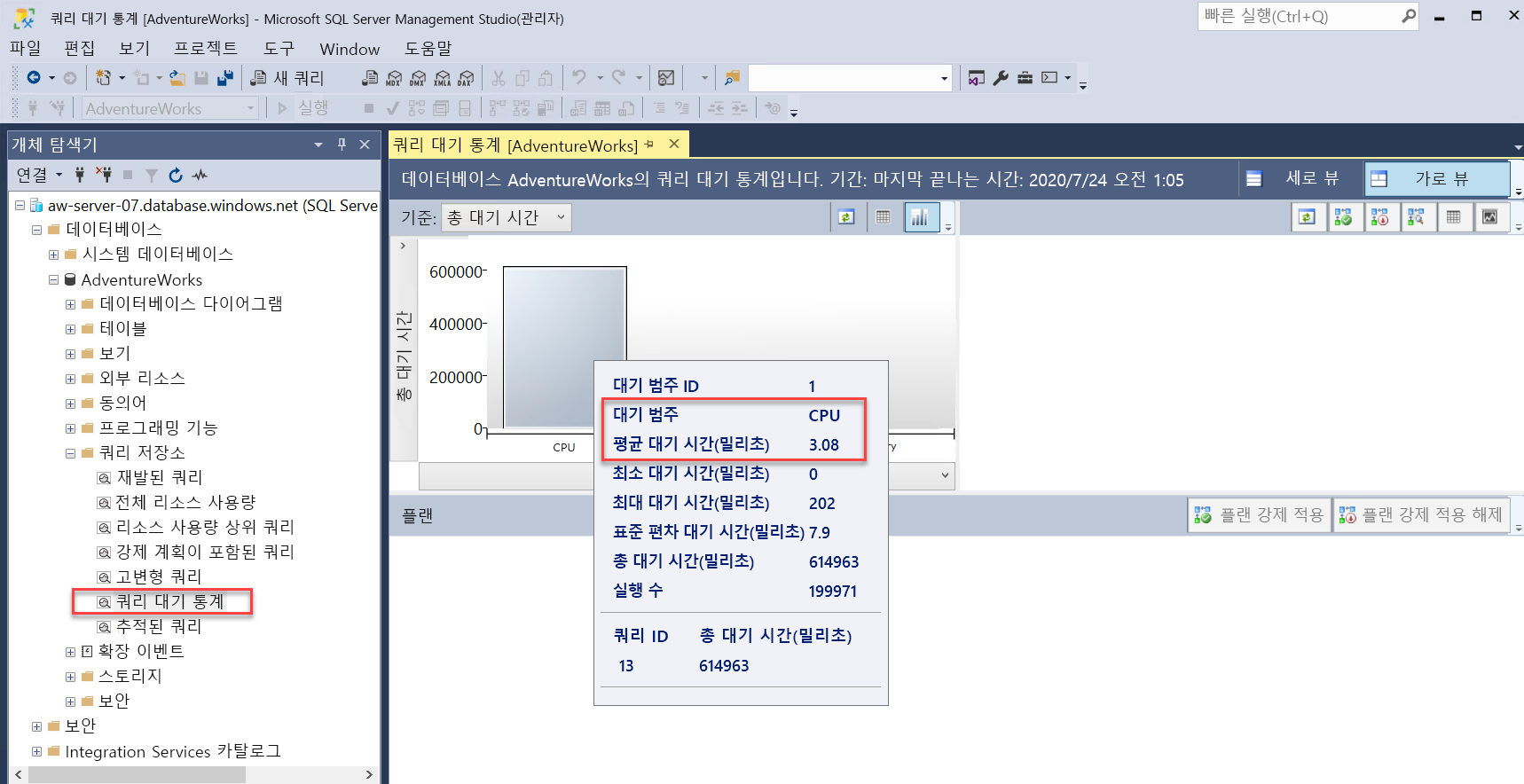This screenshot has height=784, width=1524.
Task: Select the CPU bar in wait chart
Action: [565, 348]
